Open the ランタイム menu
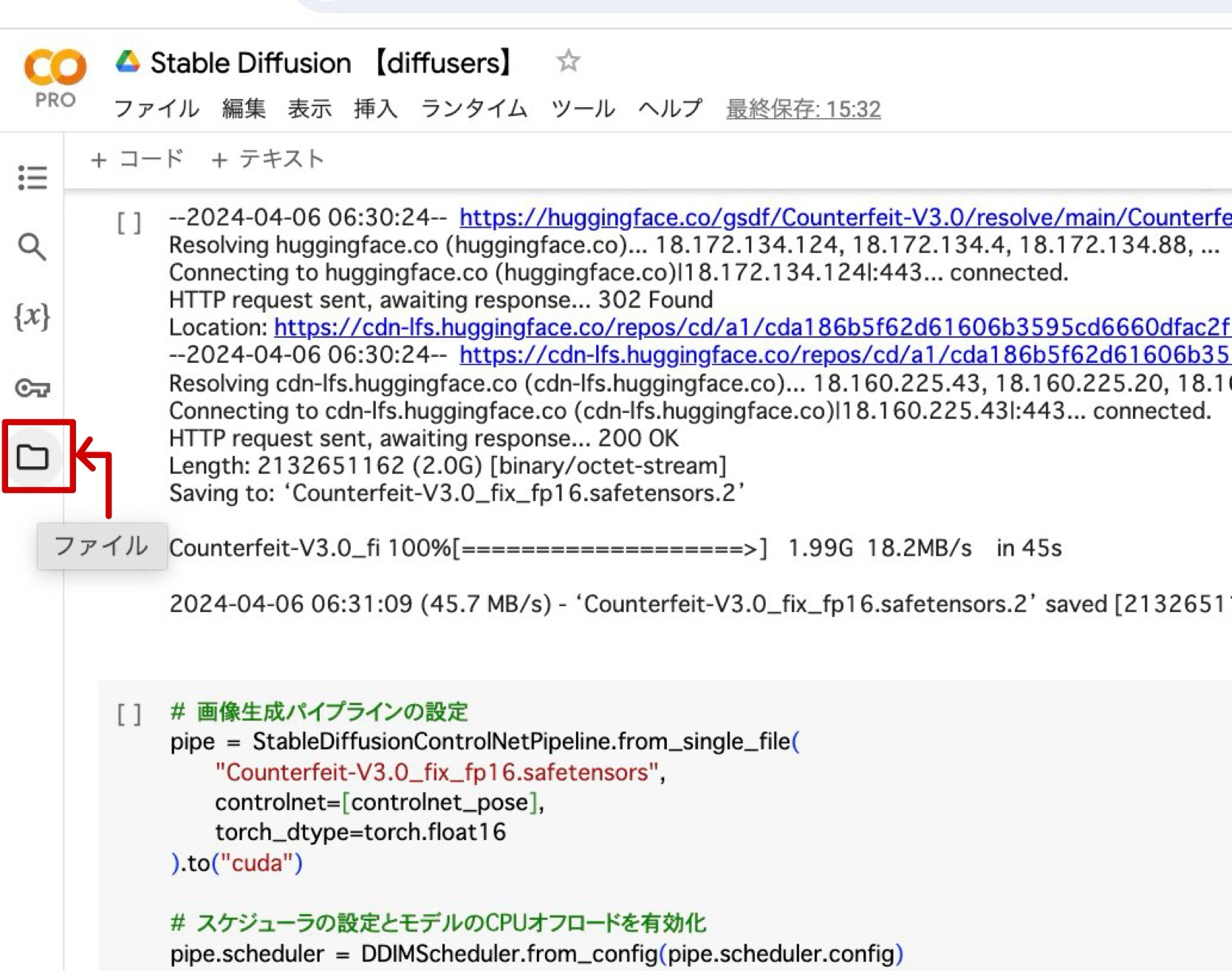This screenshot has width=1232, height=971. (x=475, y=109)
